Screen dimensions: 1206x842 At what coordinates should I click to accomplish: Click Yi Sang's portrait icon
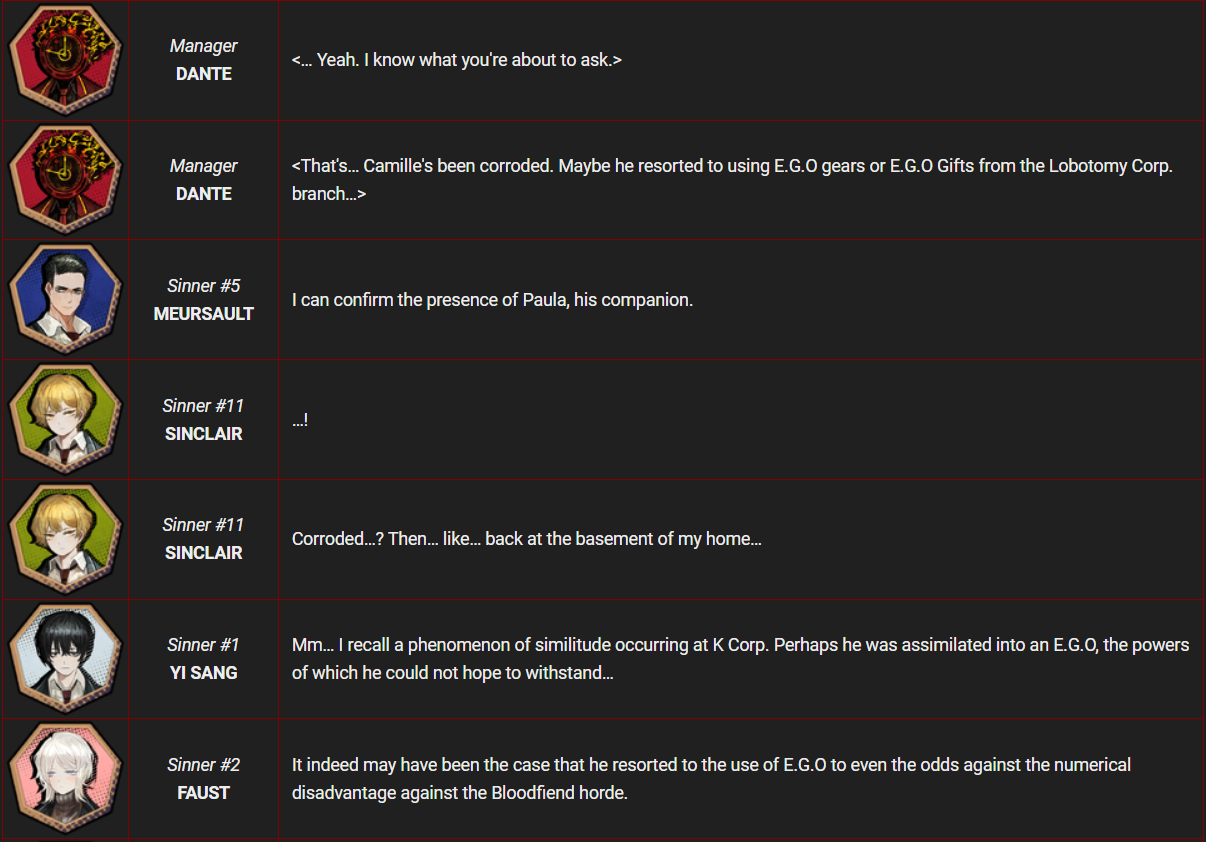click(x=65, y=659)
